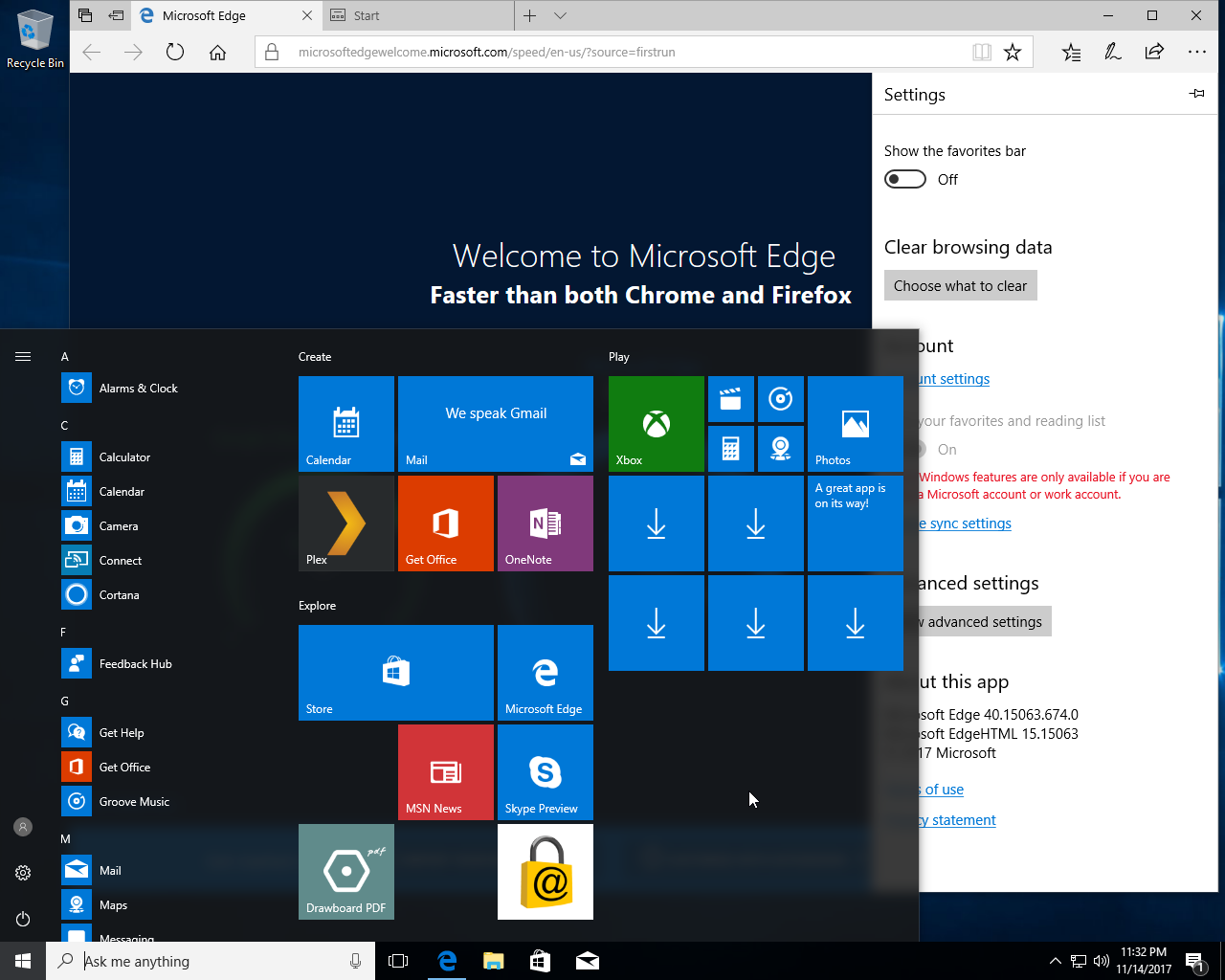Open Edge Hub favorites icon
This screenshot has width=1225, height=980.
pos(1071,52)
